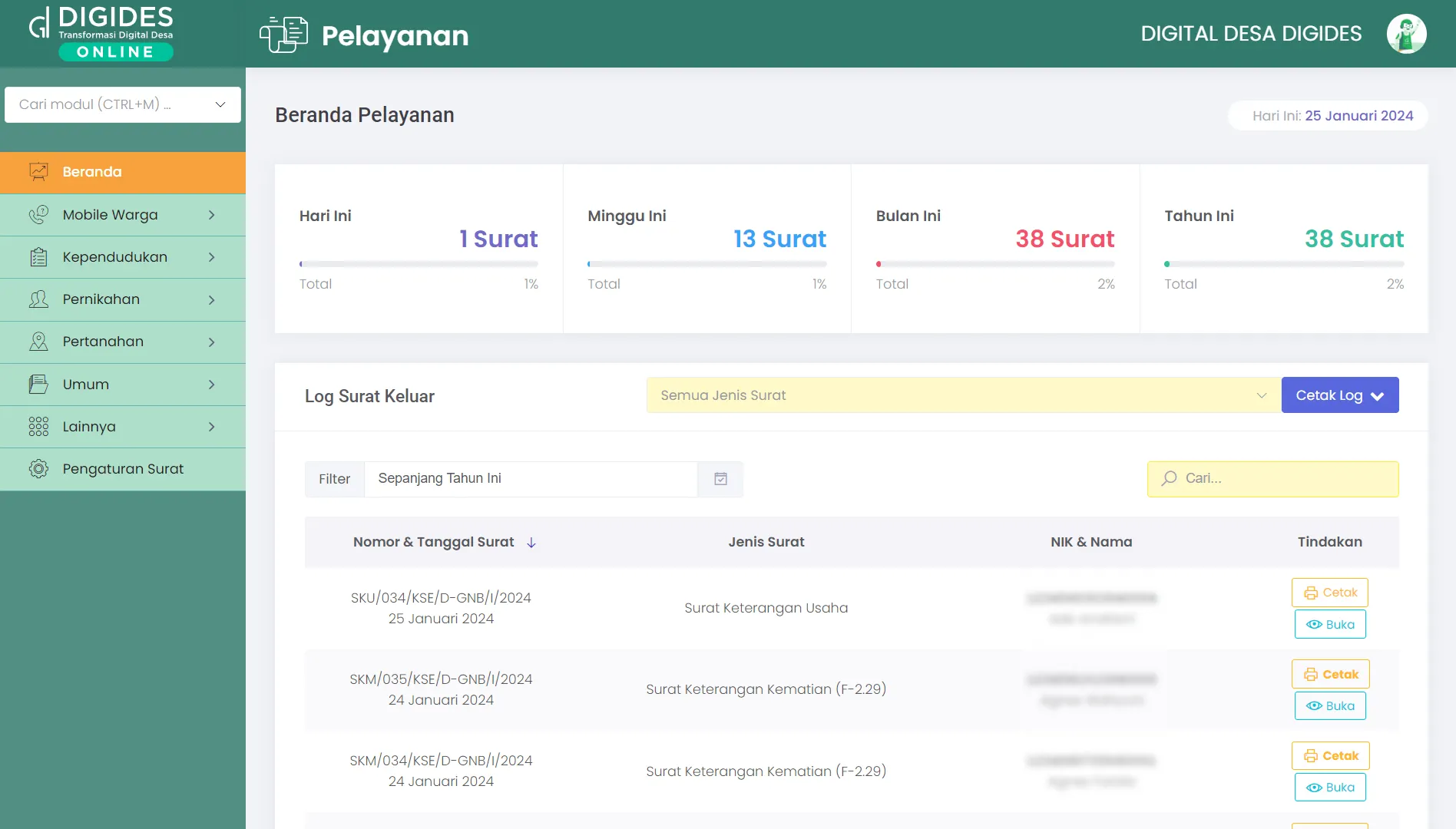The image size is (1456, 829).
Task: Select the Beranda sidebar menu item
Action: tap(123, 172)
